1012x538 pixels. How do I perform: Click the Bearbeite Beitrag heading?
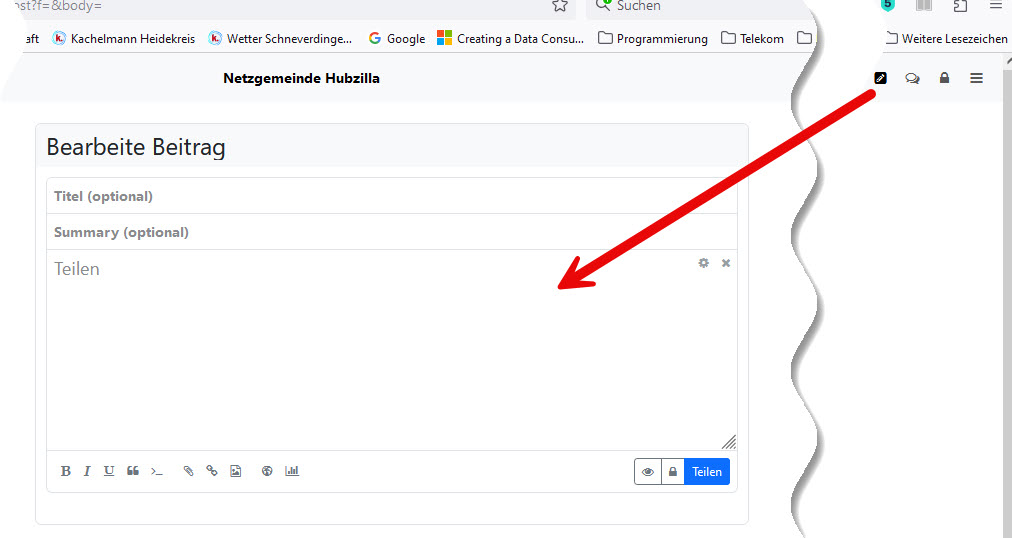(x=136, y=147)
